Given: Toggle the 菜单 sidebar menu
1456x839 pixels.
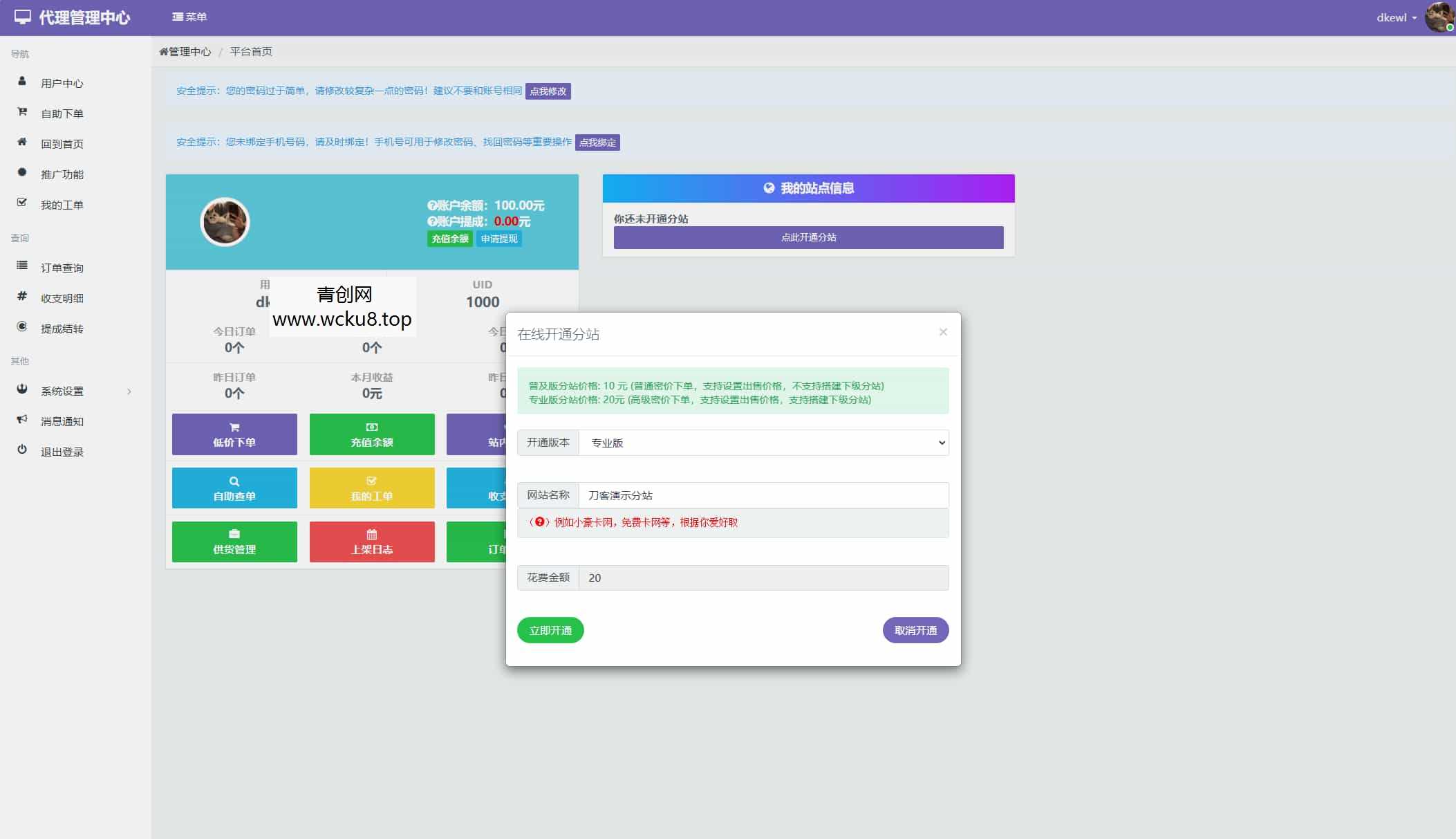Looking at the screenshot, I should pyautogui.click(x=189, y=17).
